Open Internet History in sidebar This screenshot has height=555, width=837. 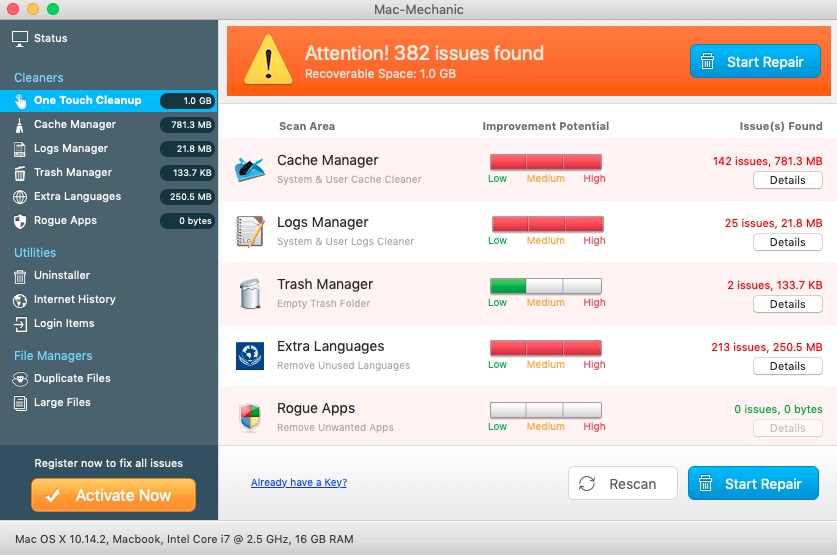click(74, 299)
